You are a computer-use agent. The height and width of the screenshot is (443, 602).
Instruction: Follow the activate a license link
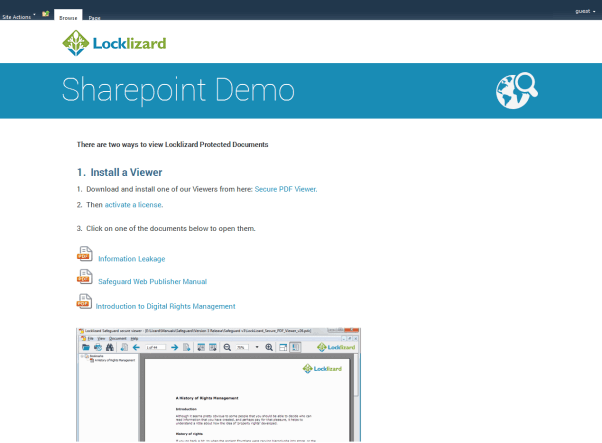(134, 205)
